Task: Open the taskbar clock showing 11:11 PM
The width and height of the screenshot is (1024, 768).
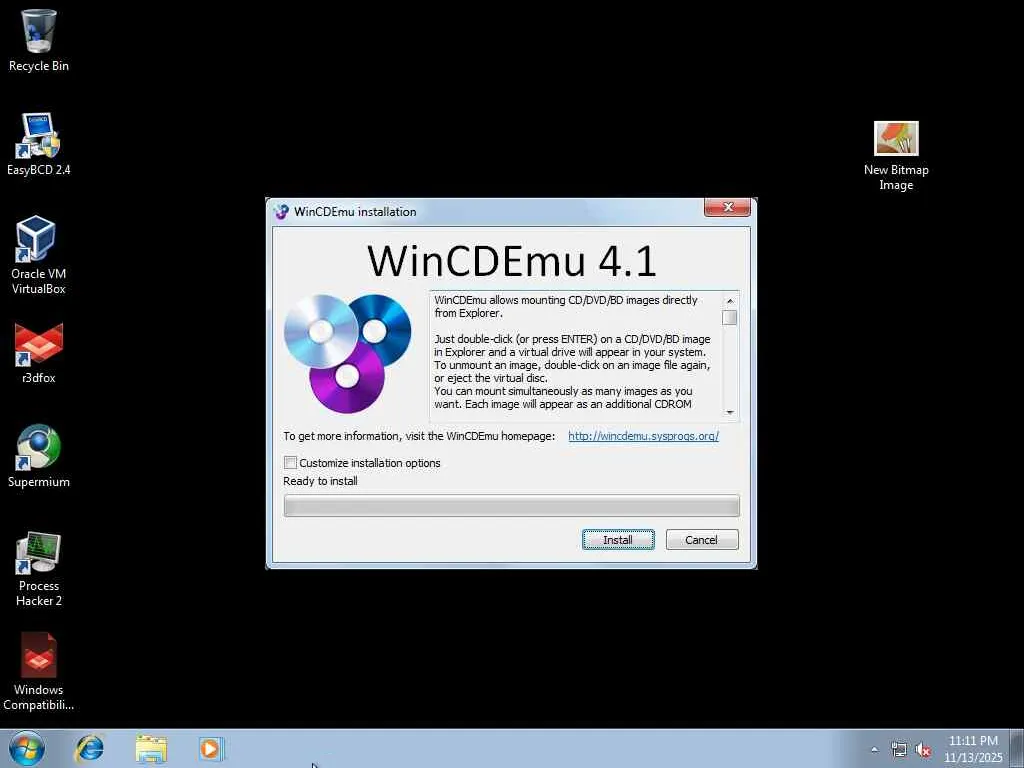Action: click(x=973, y=748)
